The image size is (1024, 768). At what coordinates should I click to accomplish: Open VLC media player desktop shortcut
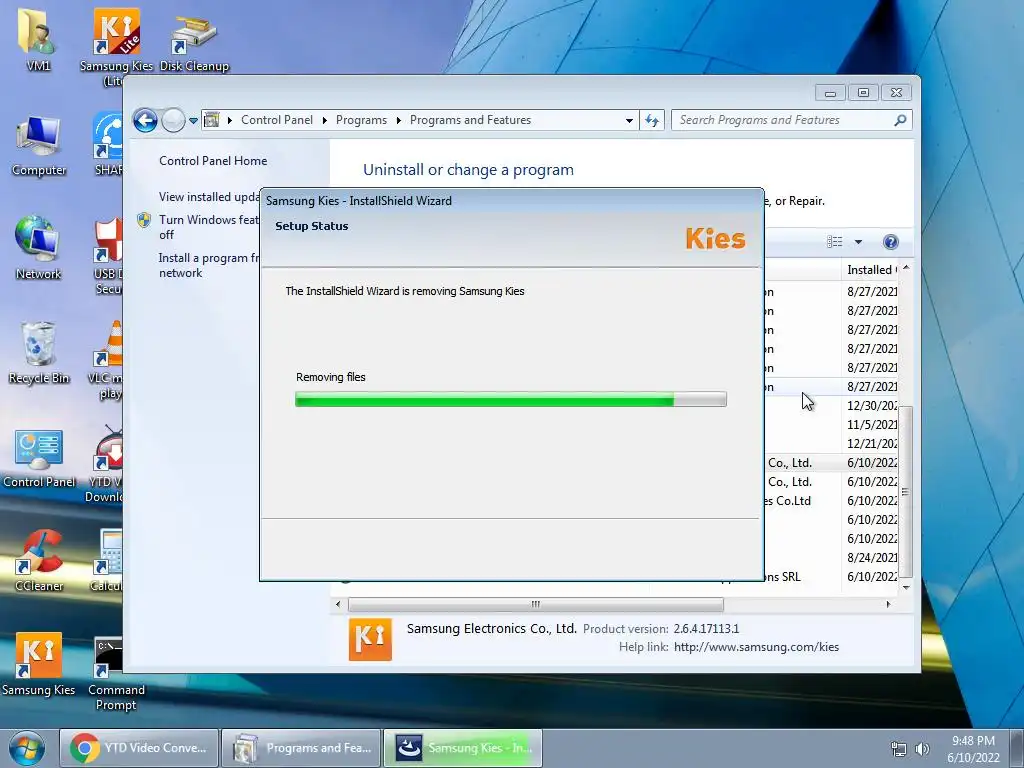[108, 359]
